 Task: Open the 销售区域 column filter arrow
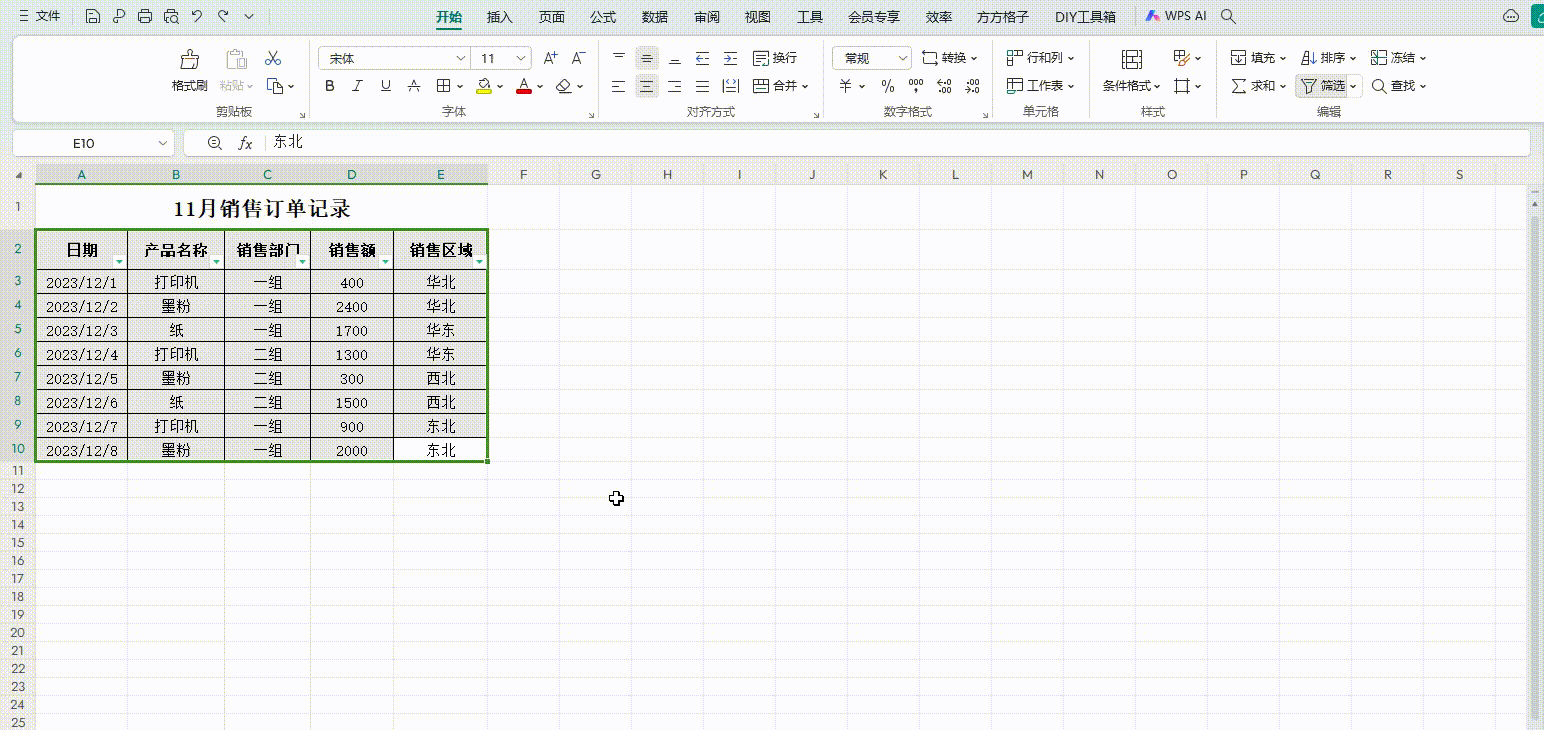tap(480, 261)
